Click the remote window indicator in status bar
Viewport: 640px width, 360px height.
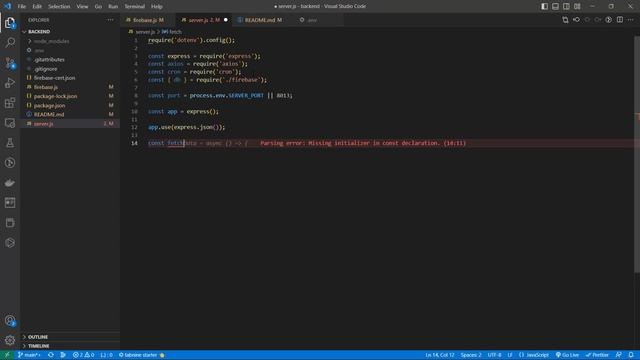7,355
